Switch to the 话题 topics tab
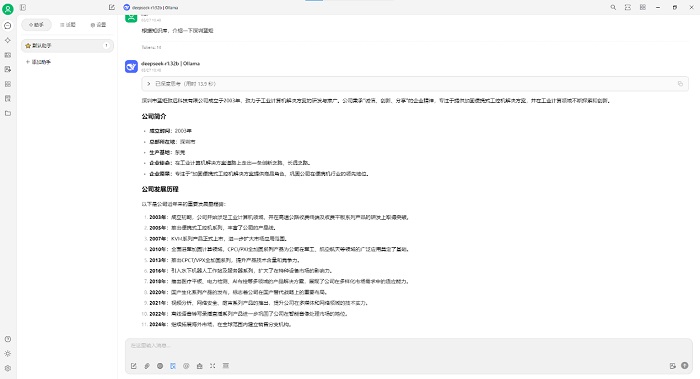Screen dimensions: 700x379 (67, 25)
